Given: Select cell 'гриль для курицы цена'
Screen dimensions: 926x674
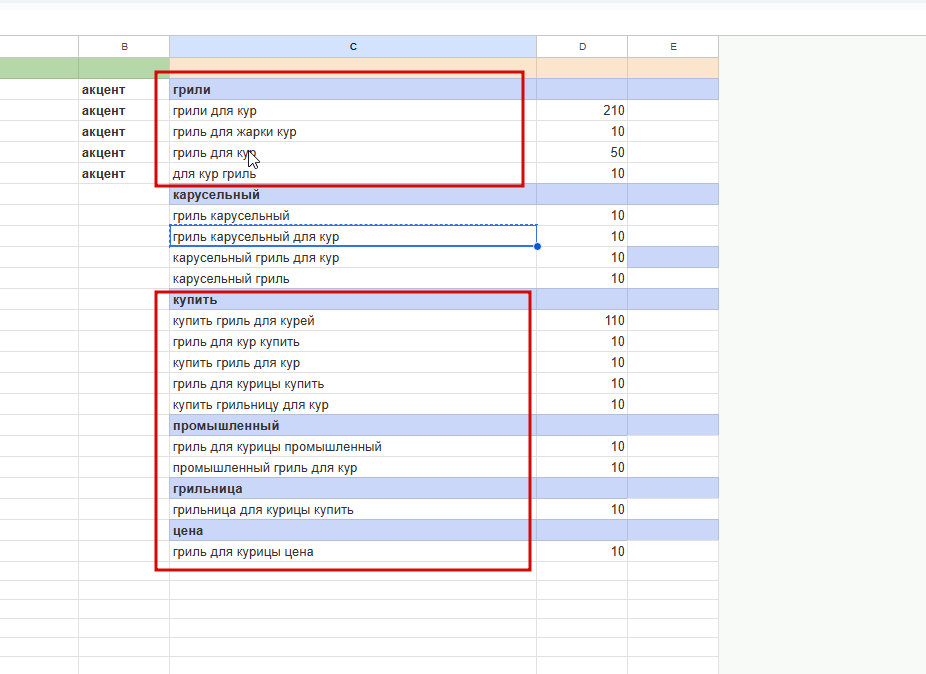Looking at the screenshot, I should pos(353,552).
